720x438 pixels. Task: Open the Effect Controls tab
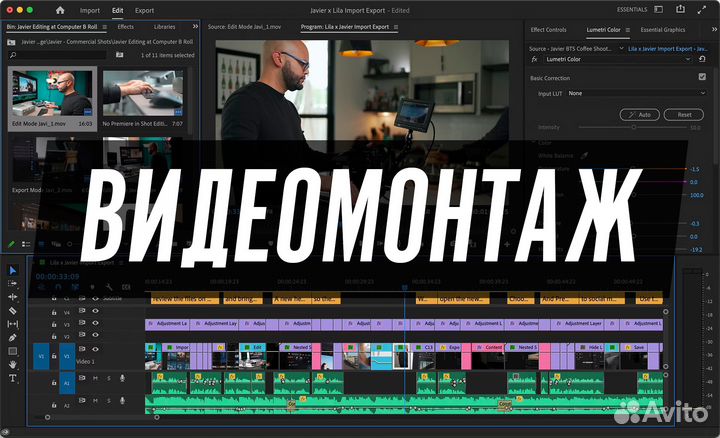(548, 30)
